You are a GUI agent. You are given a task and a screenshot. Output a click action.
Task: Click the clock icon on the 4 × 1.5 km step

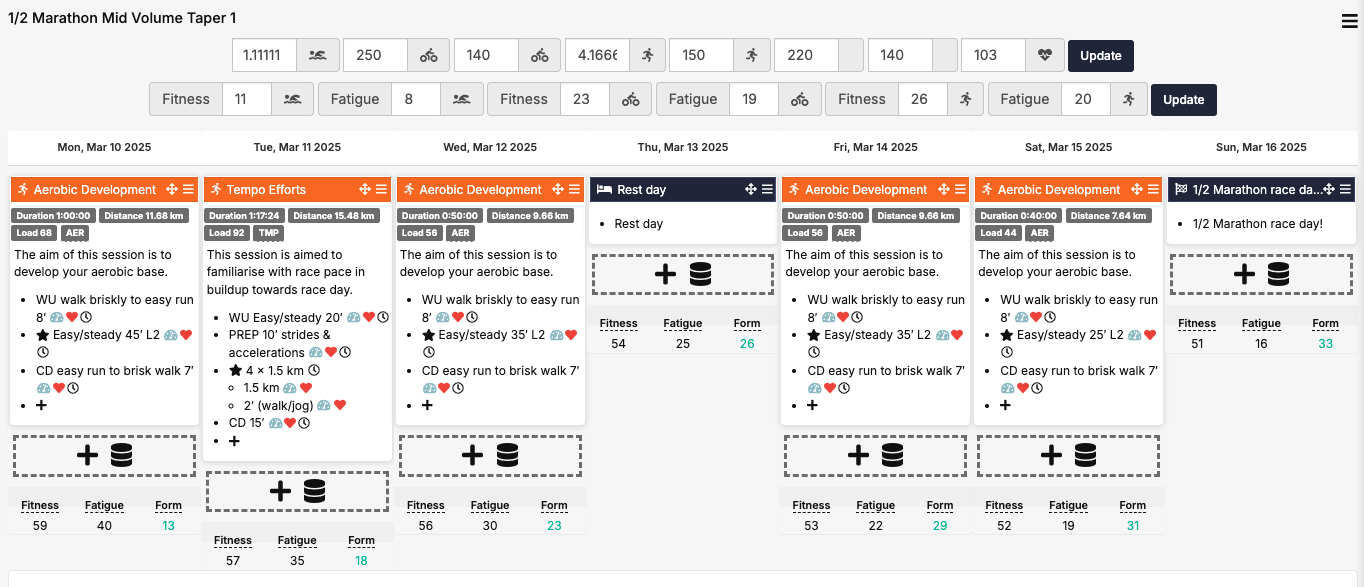click(x=314, y=370)
